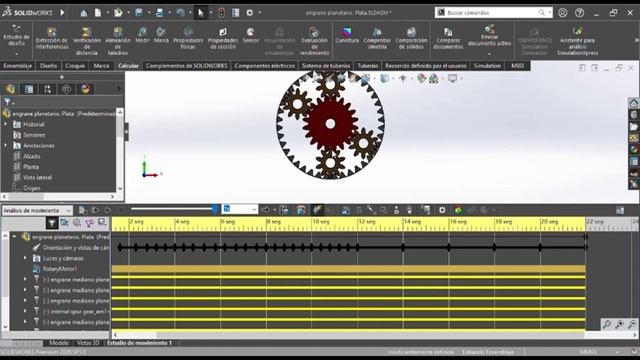
Task: Toggle filter results in motion tree
Action: click(x=102, y=223)
